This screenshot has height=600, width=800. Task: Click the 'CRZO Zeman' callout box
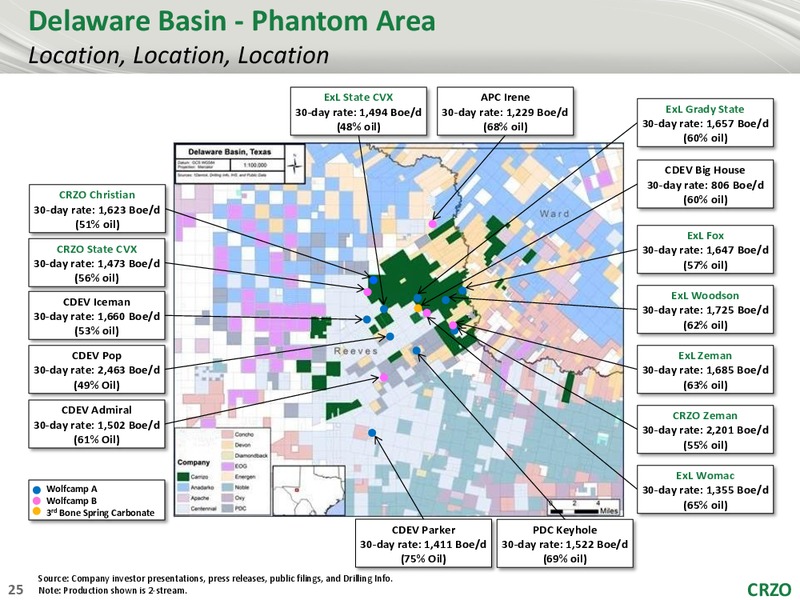point(705,429)
